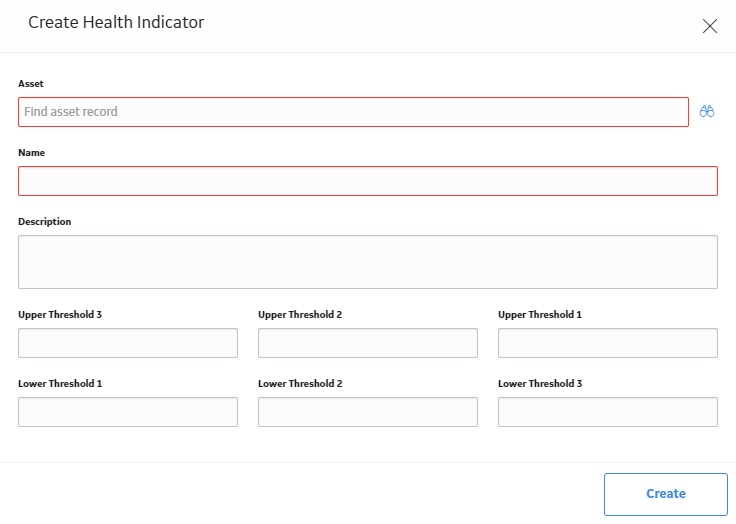Focus the Lower Threshold 1 field
The image size is (736, 524).
(x=128, y=412)
